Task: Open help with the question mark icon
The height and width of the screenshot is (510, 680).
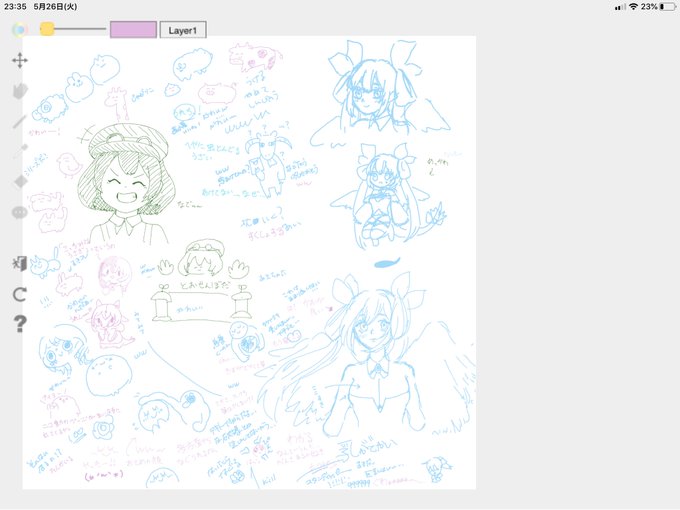Action: pos(20,324)
